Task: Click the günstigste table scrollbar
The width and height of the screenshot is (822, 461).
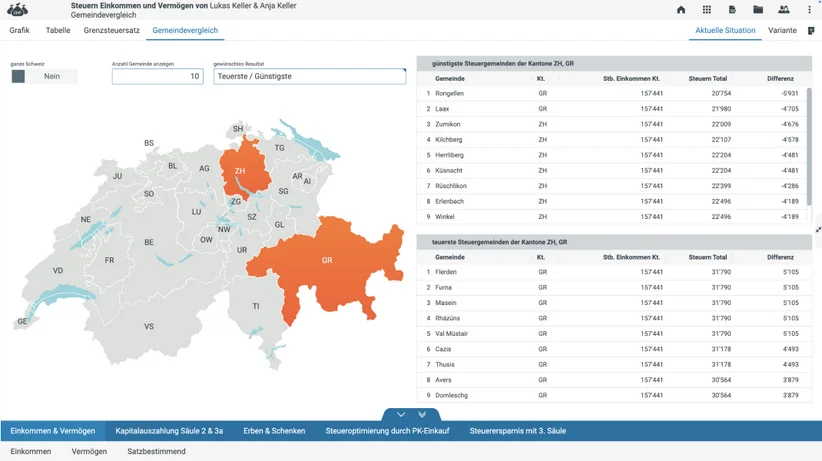Action: 809,147
